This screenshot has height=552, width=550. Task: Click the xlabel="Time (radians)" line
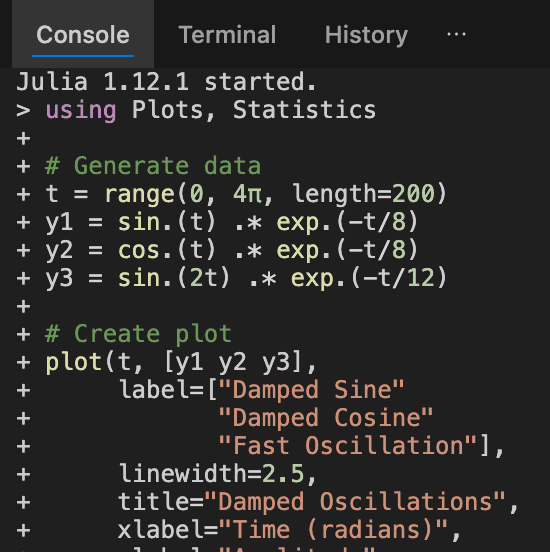(x=289, y=530)
